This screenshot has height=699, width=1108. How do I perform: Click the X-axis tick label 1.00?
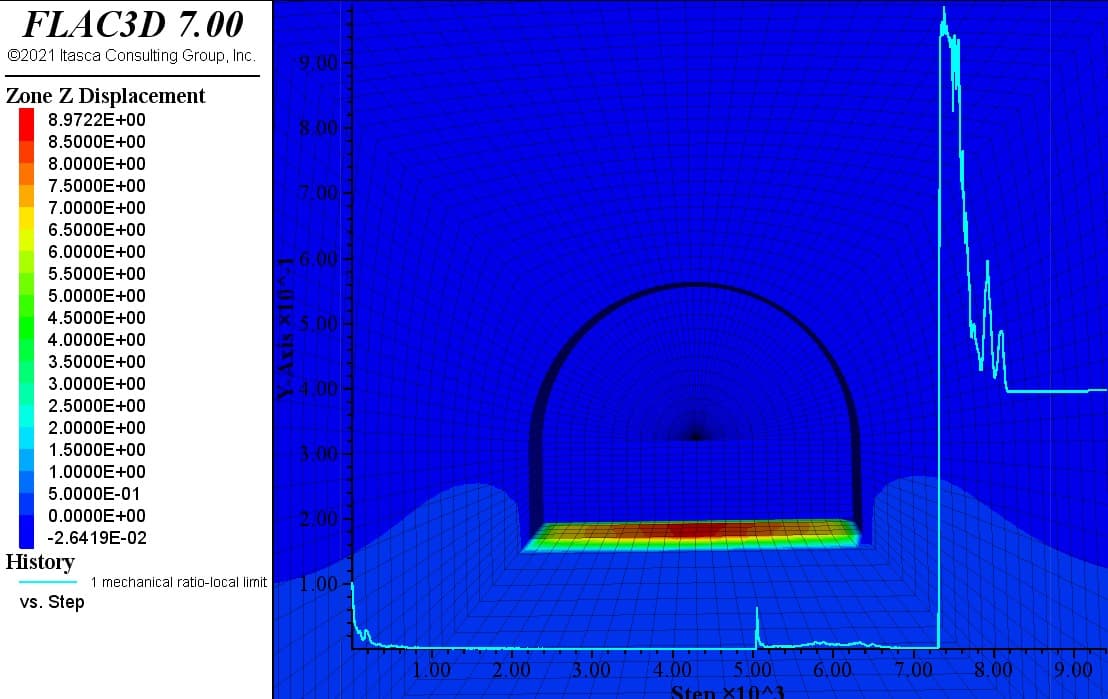[431, 669]
